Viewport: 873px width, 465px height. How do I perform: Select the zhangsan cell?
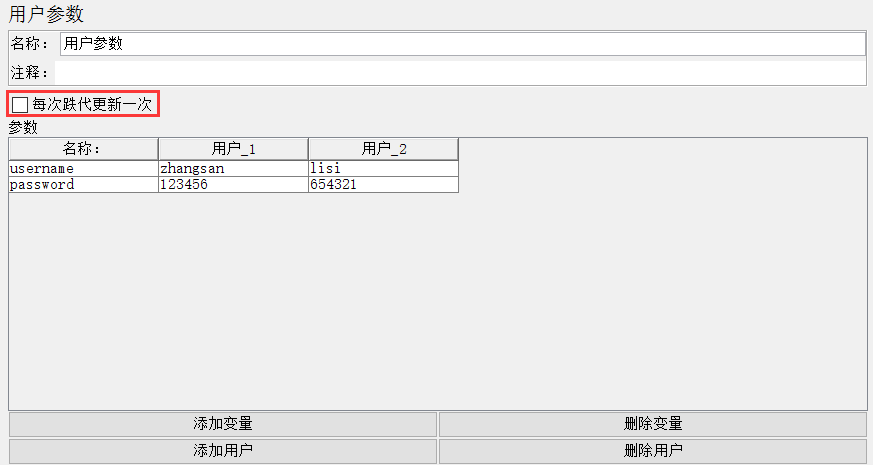[x=233, y=169]
